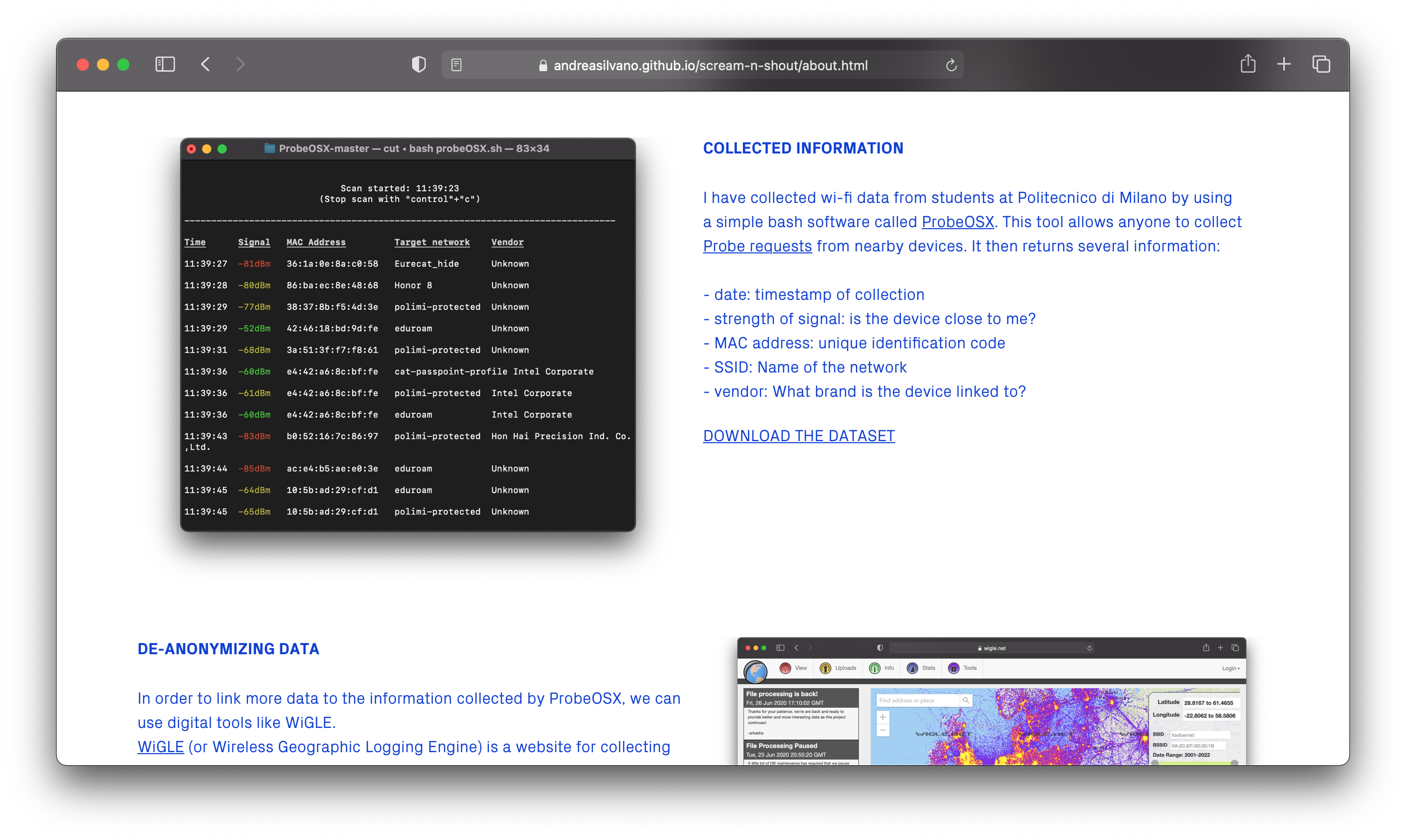Click the Uploads tab in WiGLE screenshot
The image size is (1406, 840).
click(838, 668)
